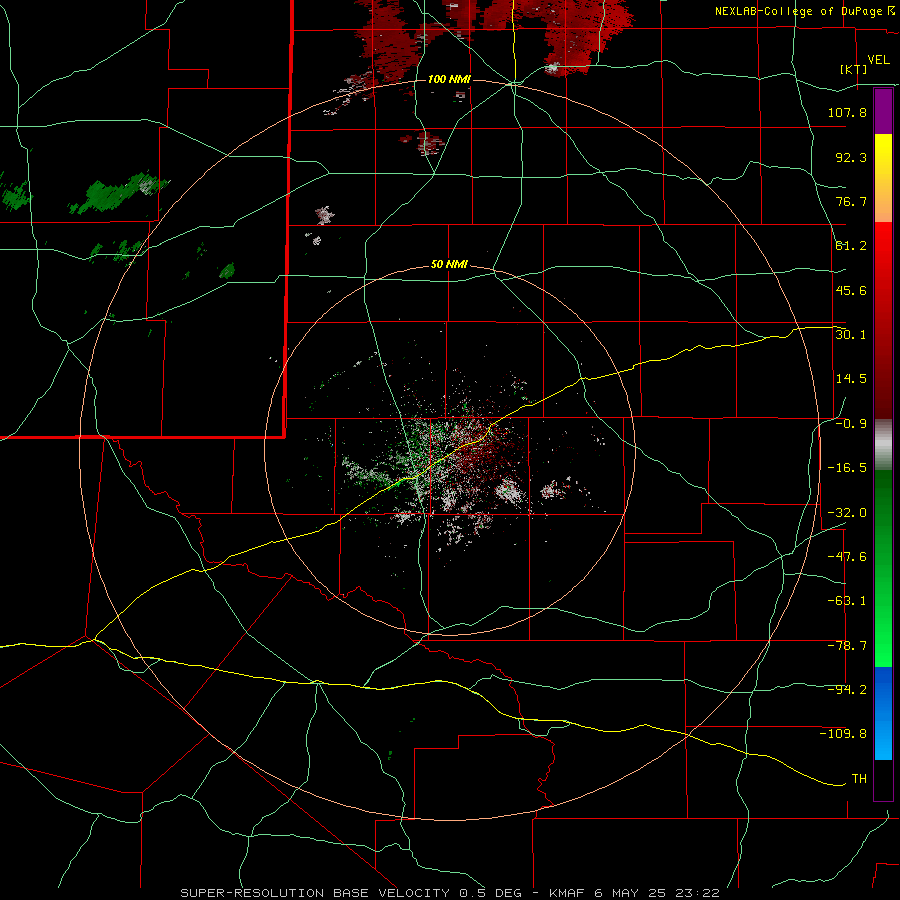This screenshot has width=900, height=900.
Task: Click the 45.6 scale value
Action: click(851, 290)
